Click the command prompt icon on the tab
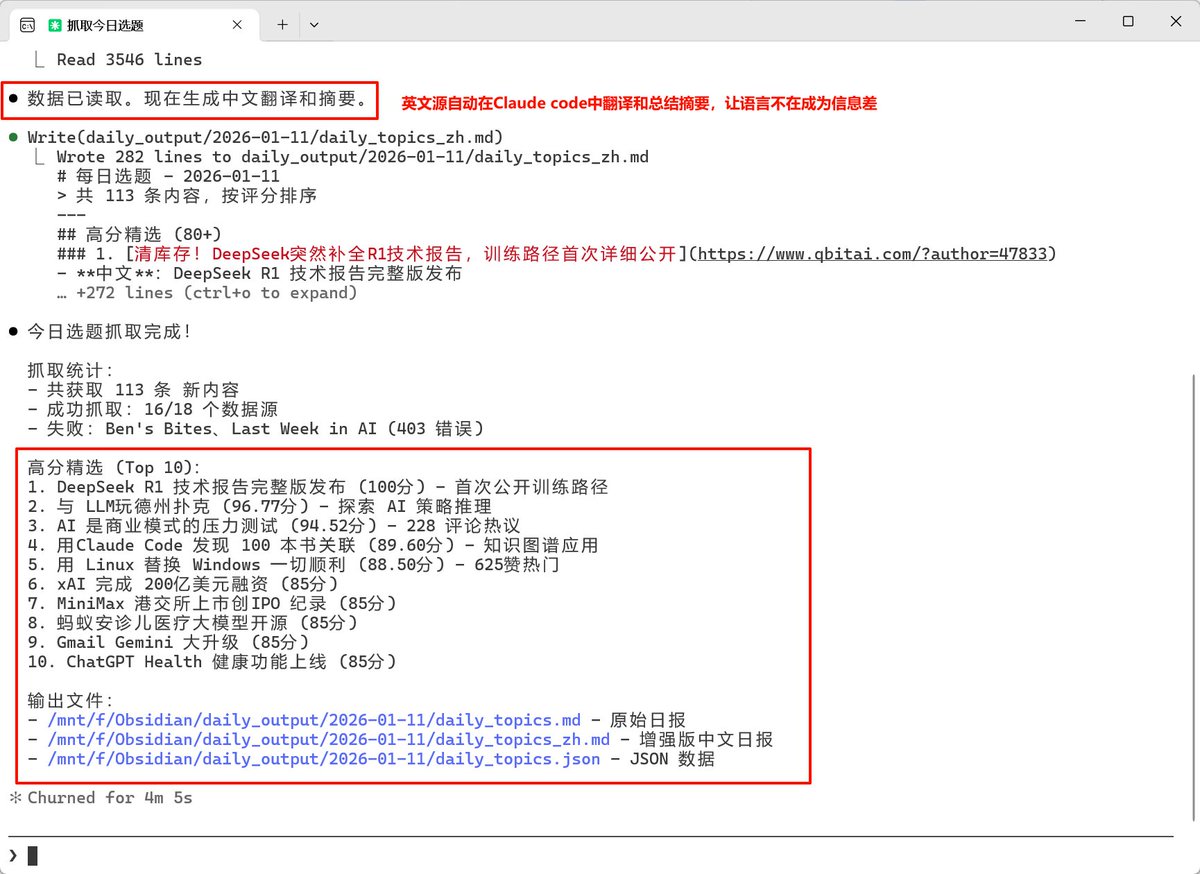The image size is (1200, 874). [x=27, y=23]
